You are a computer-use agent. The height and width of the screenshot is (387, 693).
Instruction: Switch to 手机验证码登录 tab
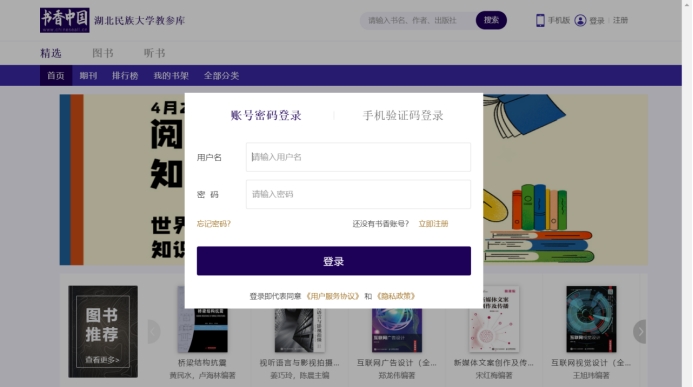pos(403,116)
